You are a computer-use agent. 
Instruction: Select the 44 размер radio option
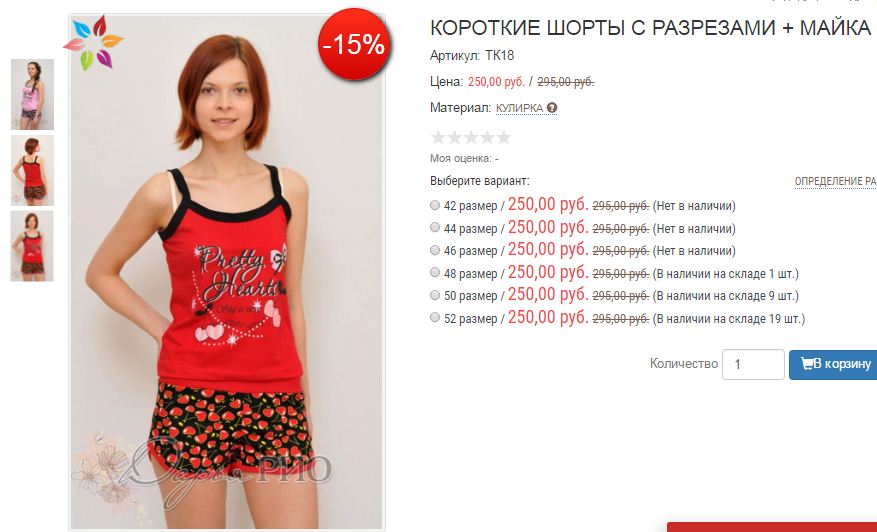point(435,227)
